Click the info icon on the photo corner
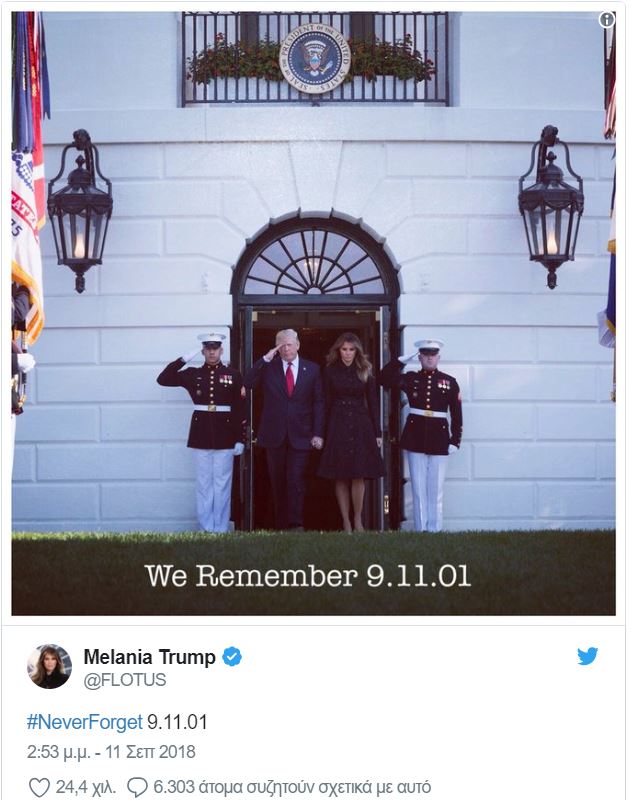Image resolution: width=631 pixels, height=800 pixels. click(x=607, y=20)
